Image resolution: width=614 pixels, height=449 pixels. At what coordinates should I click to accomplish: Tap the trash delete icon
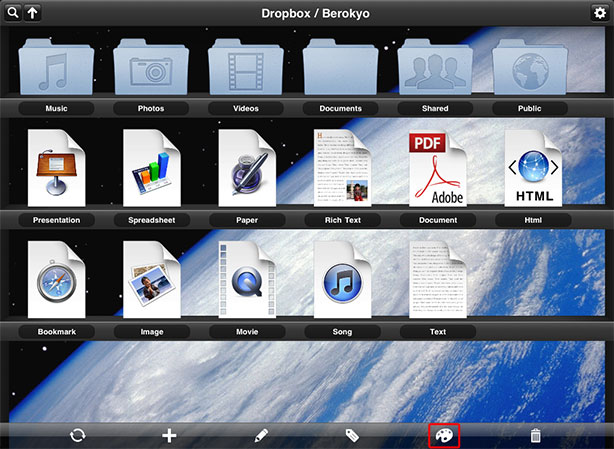pyautogui.click(x=535, y=435)
